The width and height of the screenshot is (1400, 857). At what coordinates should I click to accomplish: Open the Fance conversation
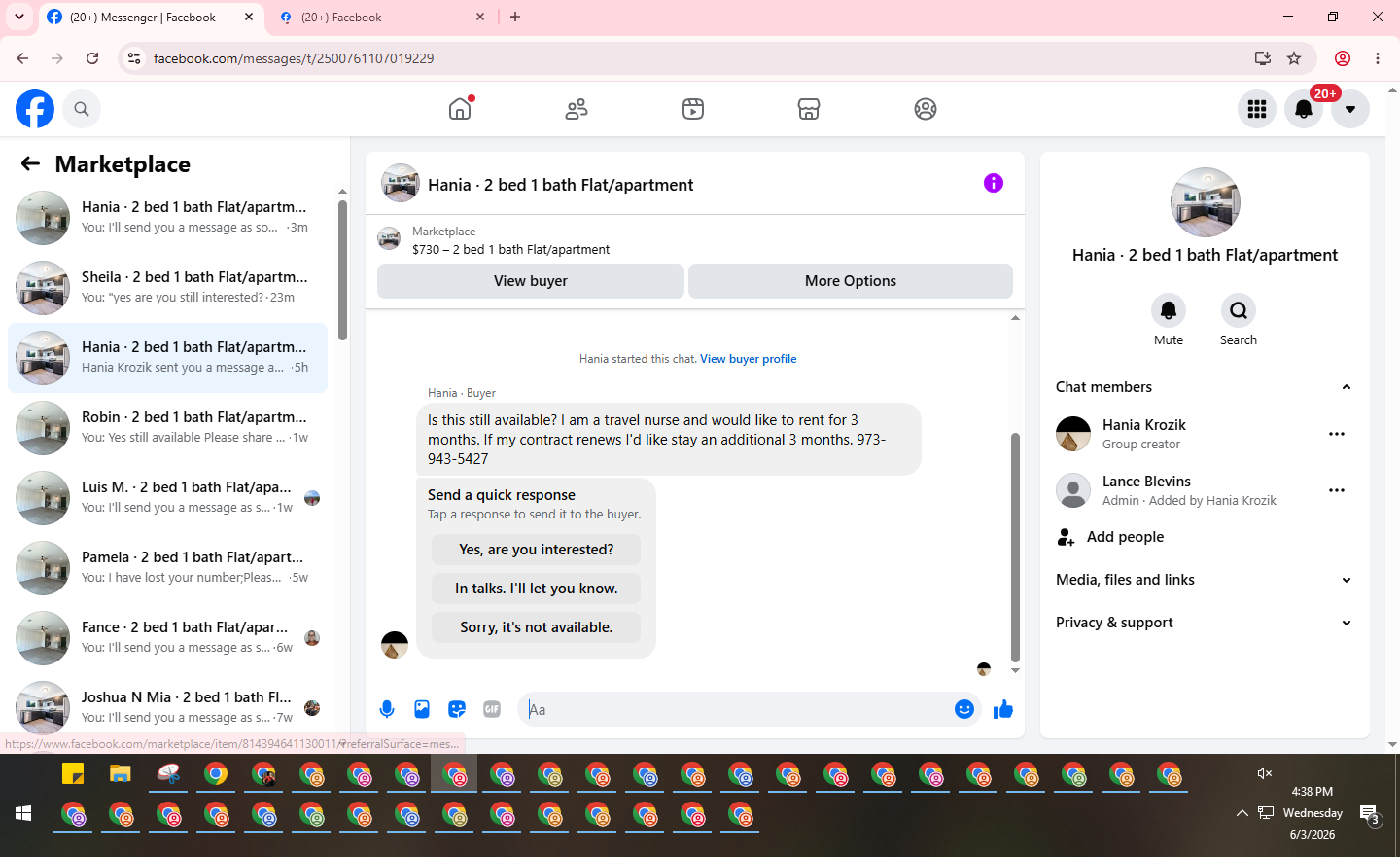coord(167,638)
